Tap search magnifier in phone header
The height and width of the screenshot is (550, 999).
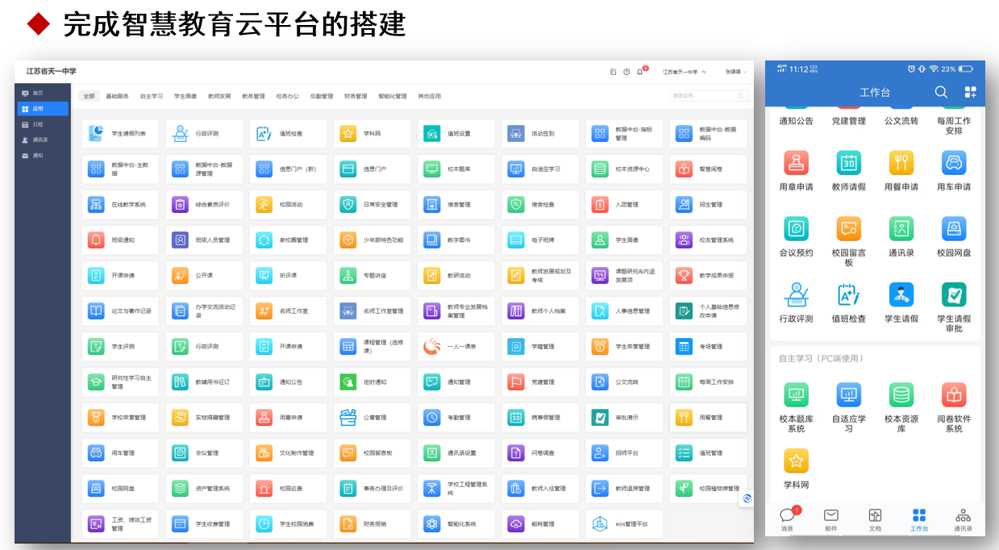point(941,92)
